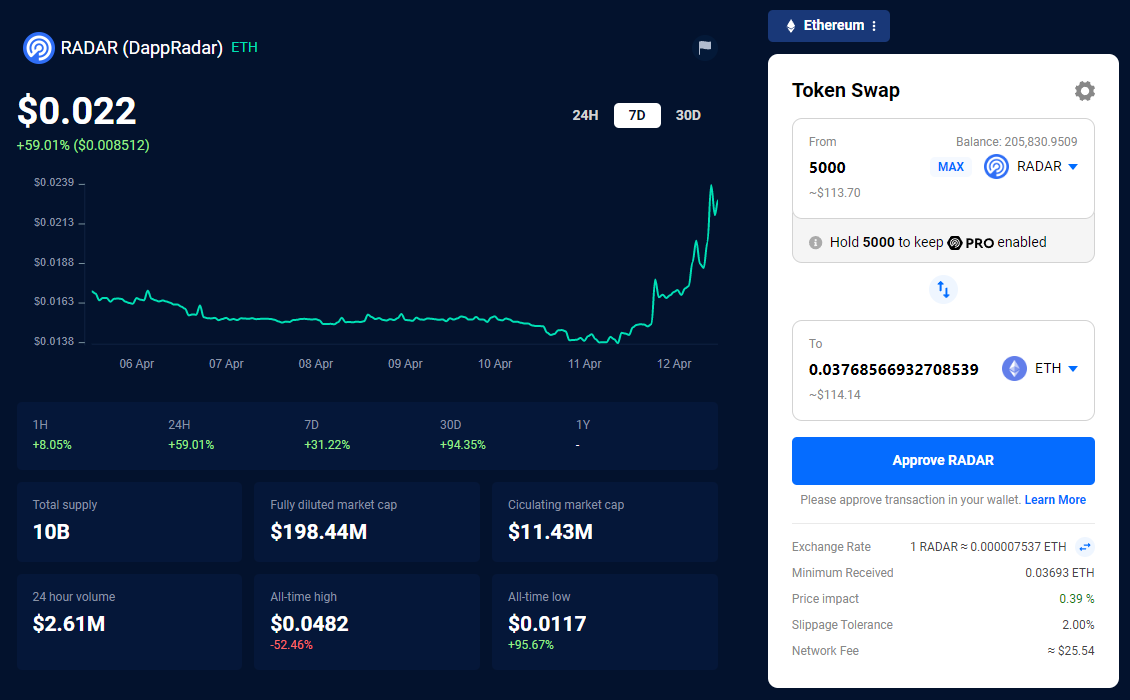1130x700 pixels.
Task: Click the 06 Apr chart axis label
Action: pyautogui.click(x=136, y=364)
